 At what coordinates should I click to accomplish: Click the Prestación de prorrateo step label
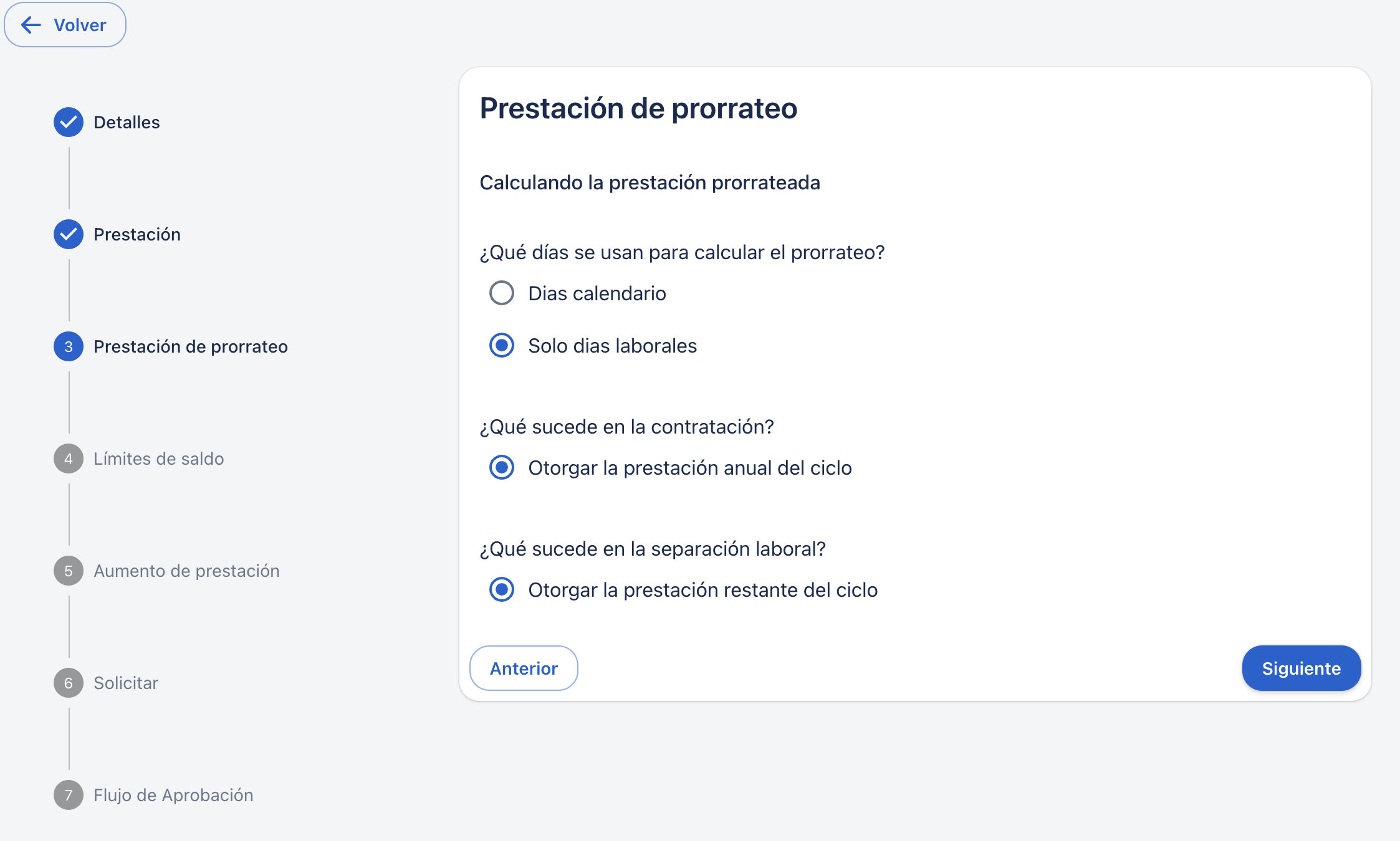click(x=191, y=346)
